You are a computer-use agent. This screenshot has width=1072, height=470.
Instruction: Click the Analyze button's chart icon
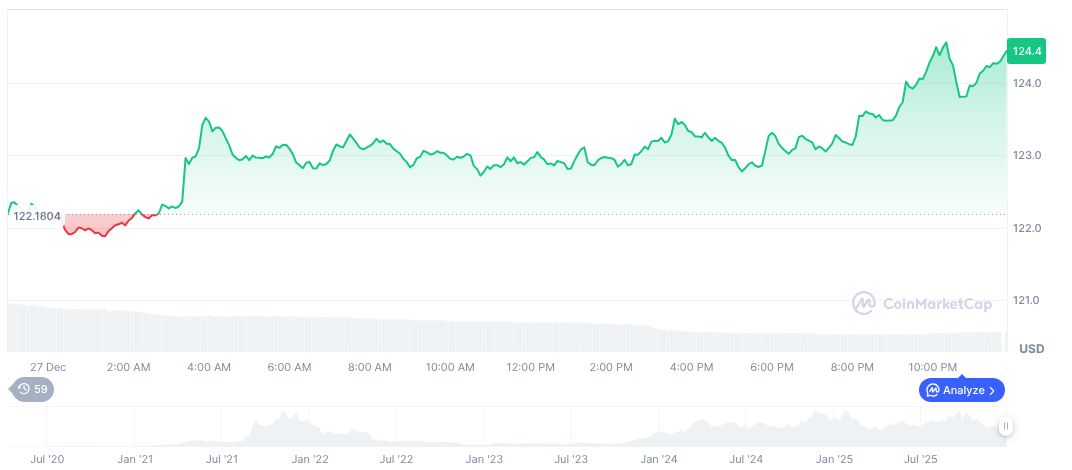[932, 390]
